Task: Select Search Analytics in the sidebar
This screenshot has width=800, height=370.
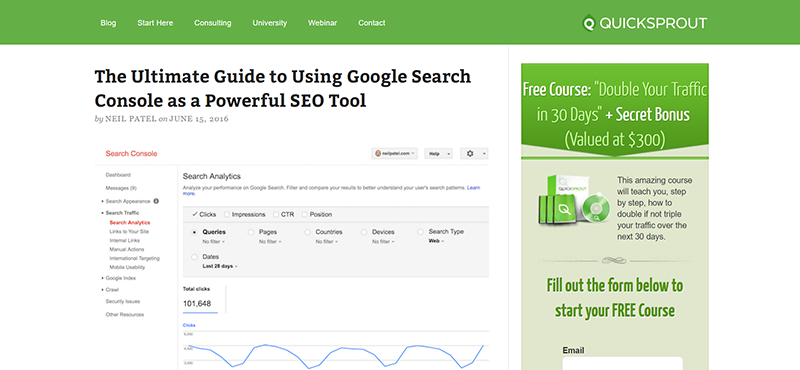Action: [130, 223]
